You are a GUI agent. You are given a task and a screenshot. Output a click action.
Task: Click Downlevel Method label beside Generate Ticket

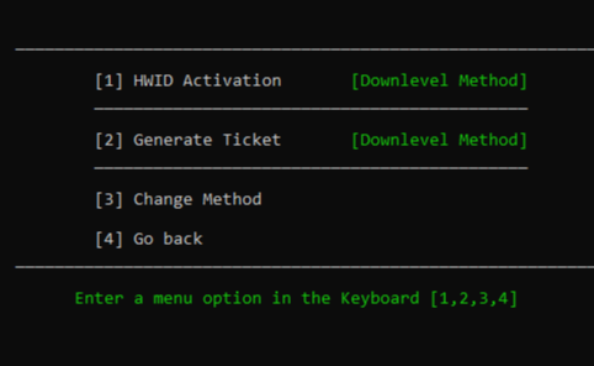tap(439, 140)
